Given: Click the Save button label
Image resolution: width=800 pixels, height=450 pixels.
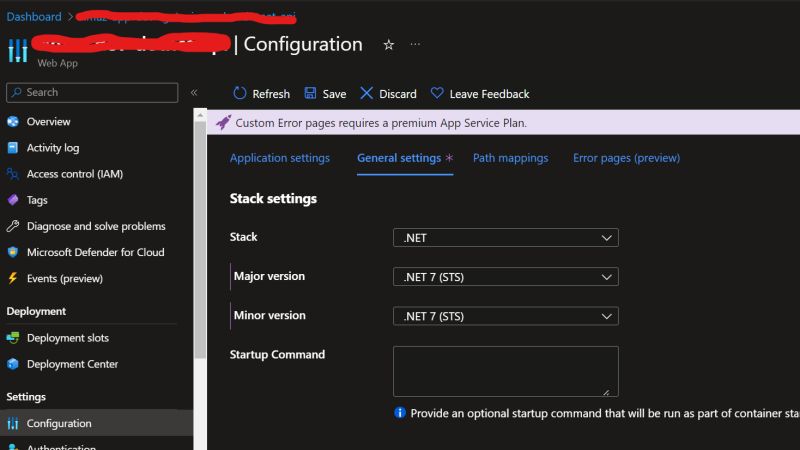Looking at the screenshot, I should pos(334,94).
